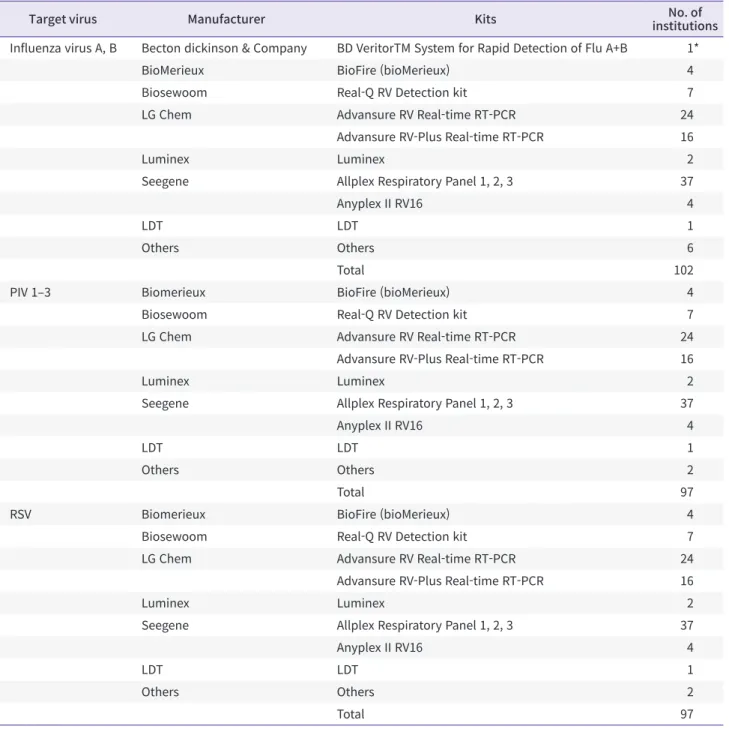Image resolution: width=729 pixels, height=729 pixels.
Task: Click the "RSV" target virus cell
Action: 20,515
